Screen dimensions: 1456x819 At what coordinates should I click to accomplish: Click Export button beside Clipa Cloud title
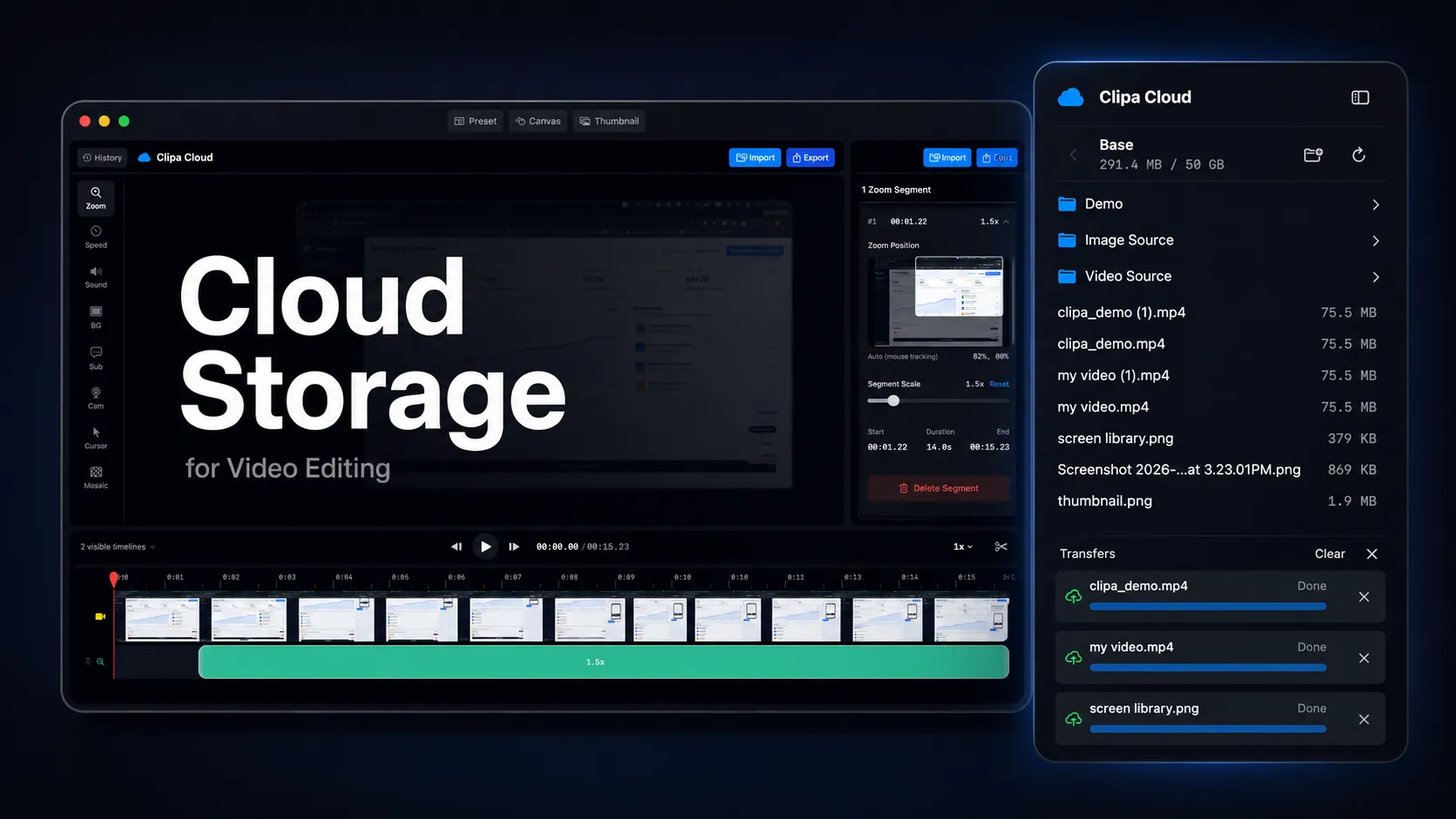point(811,158)
